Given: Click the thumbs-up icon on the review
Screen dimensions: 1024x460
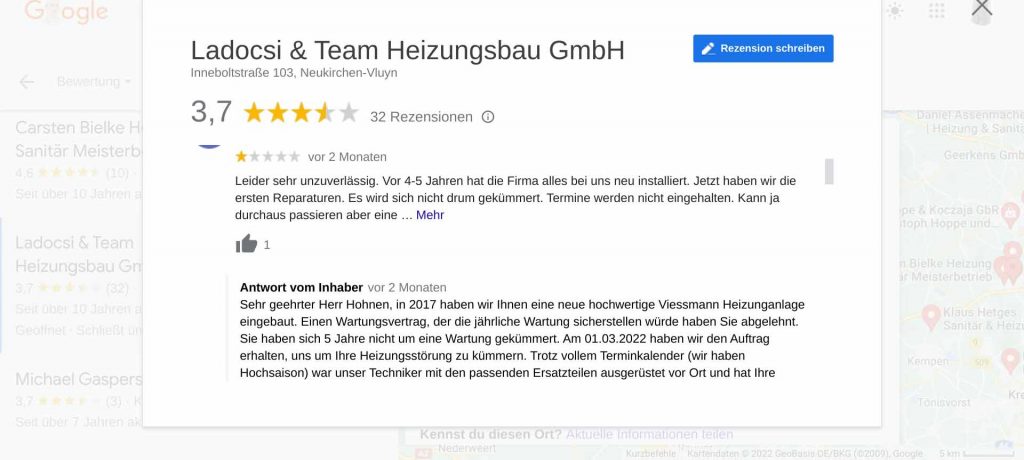Looking at the screenshot, I should 246,244.
